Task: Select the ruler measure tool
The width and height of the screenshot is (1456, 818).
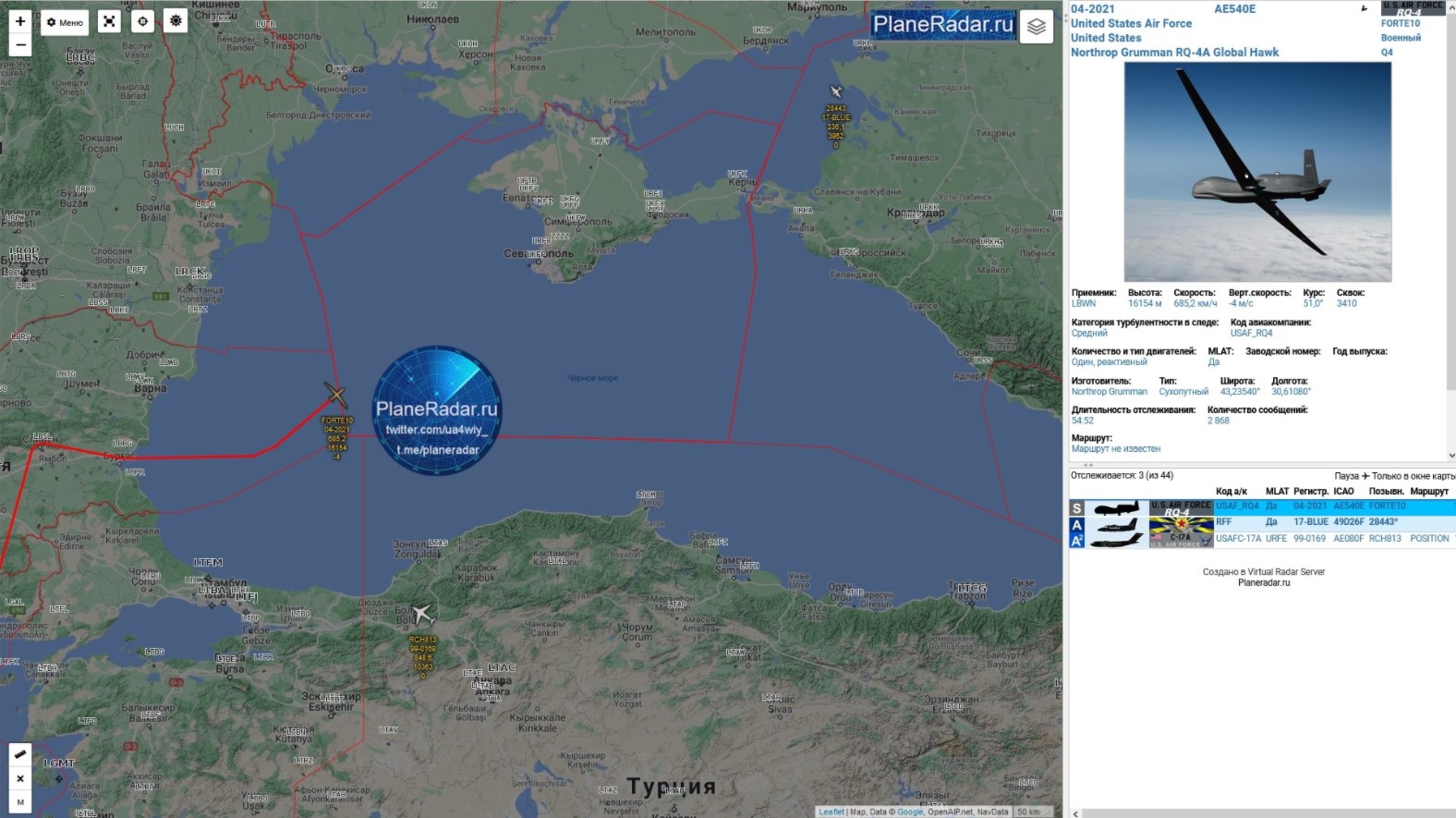Action: click(20, 754)
